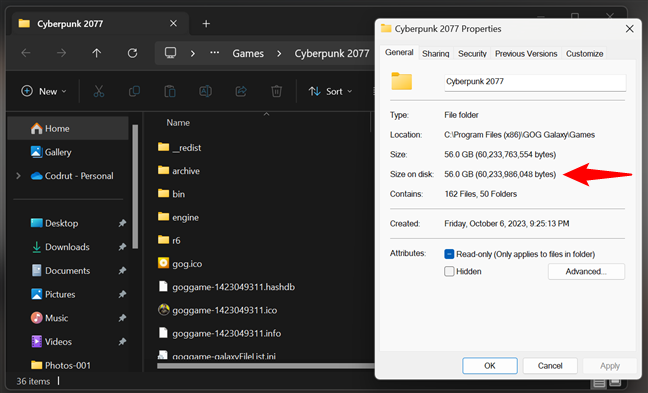Expand the Codrut - Personal tree node
Image resolution: width=648 pixels, height=393 pixels.
pyautogui.click(x=18, y=176)
